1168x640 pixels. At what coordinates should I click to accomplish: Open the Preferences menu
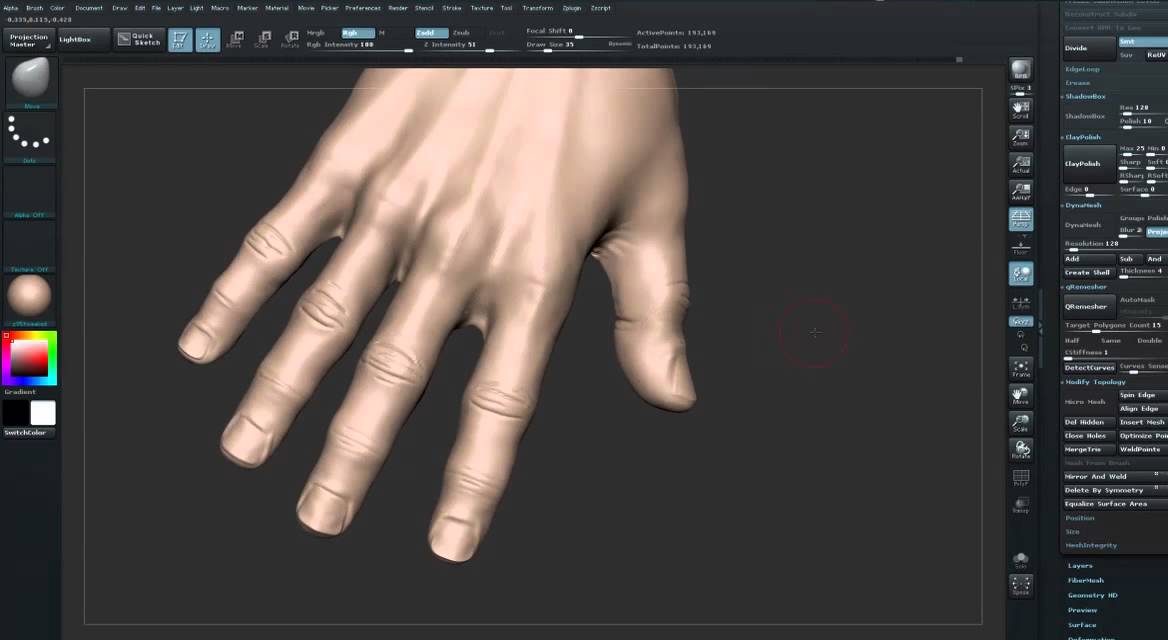(x=363, y=8)
